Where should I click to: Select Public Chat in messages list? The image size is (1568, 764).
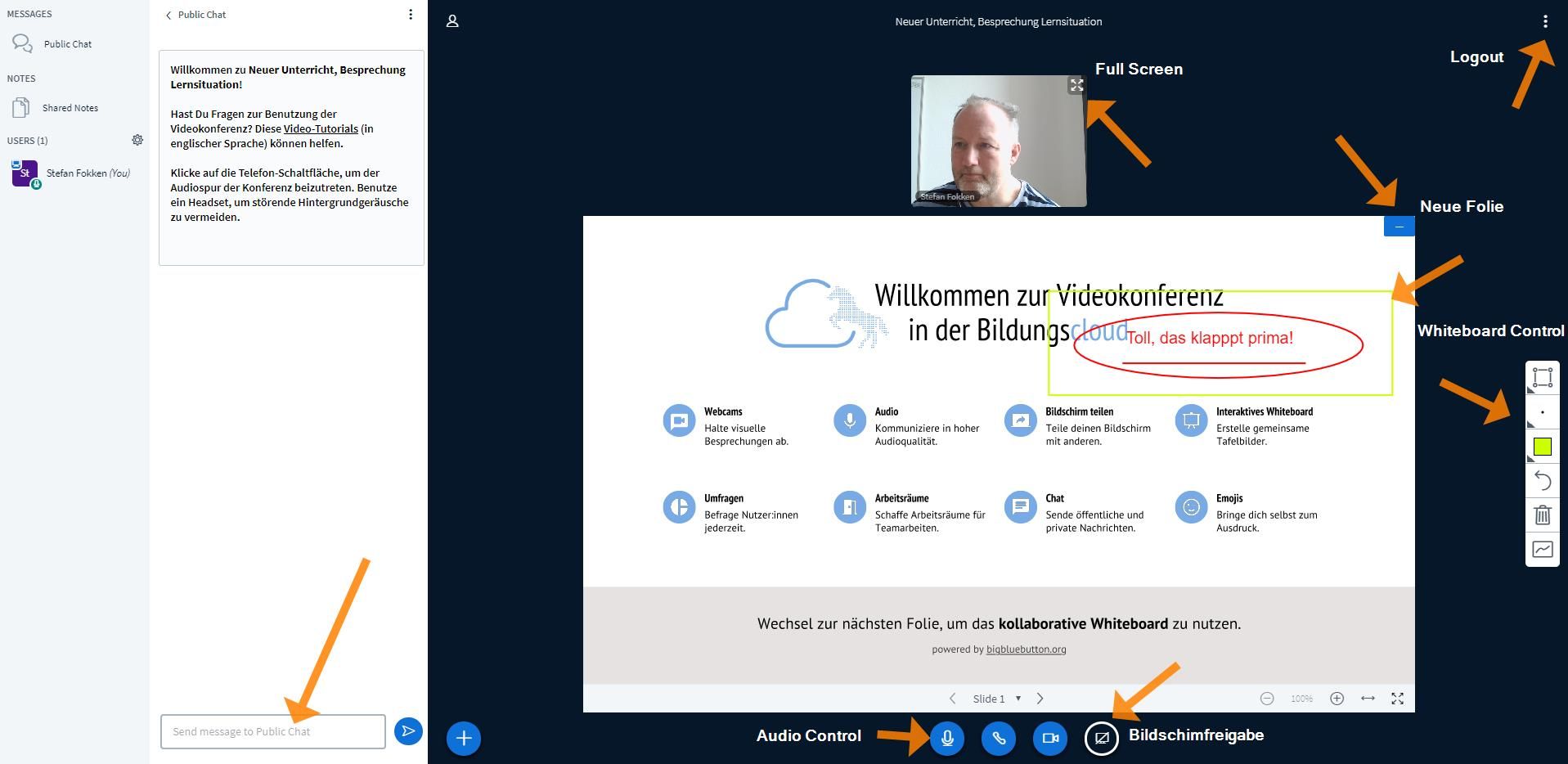67,44
